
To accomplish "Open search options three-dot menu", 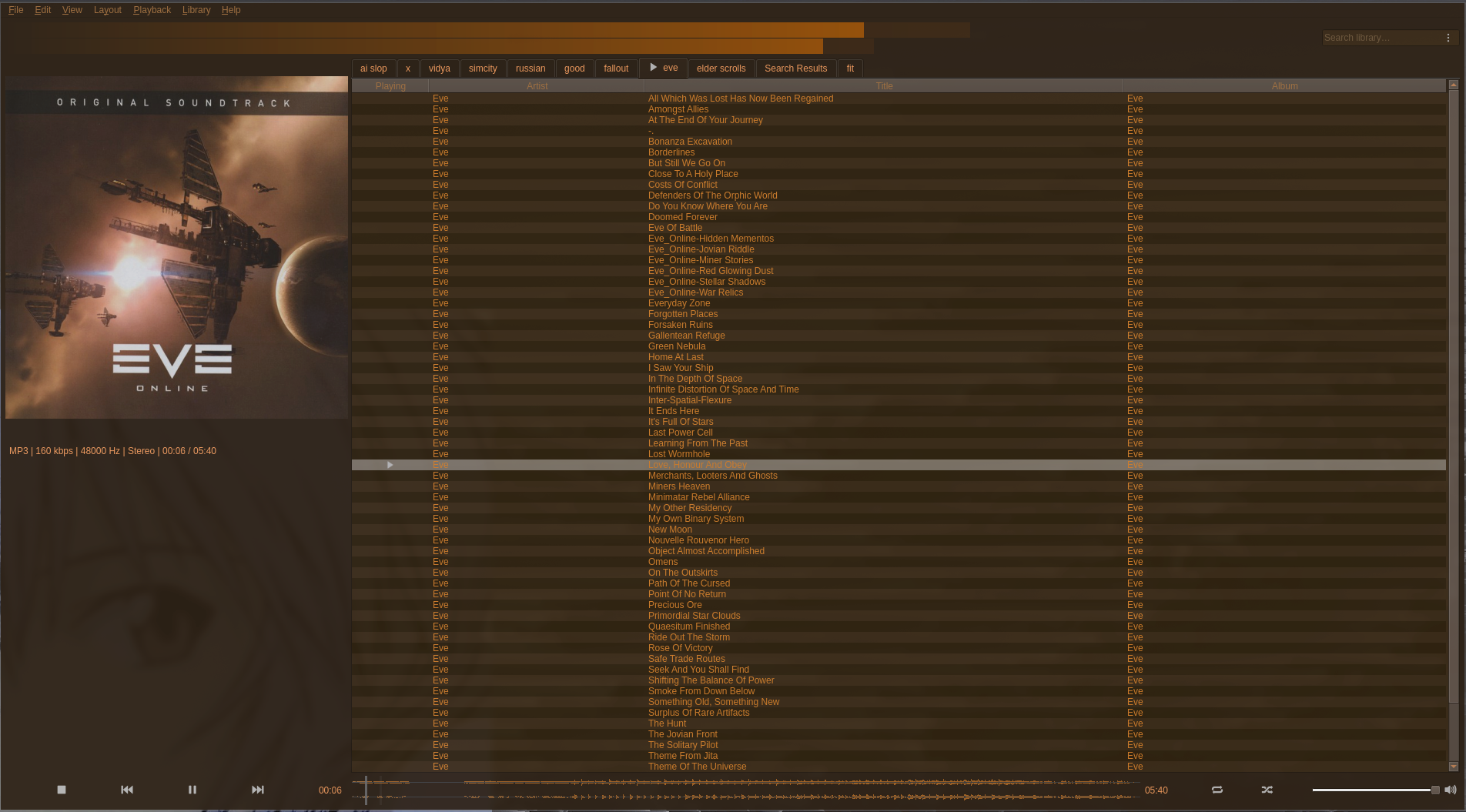I will (1448, 38).
